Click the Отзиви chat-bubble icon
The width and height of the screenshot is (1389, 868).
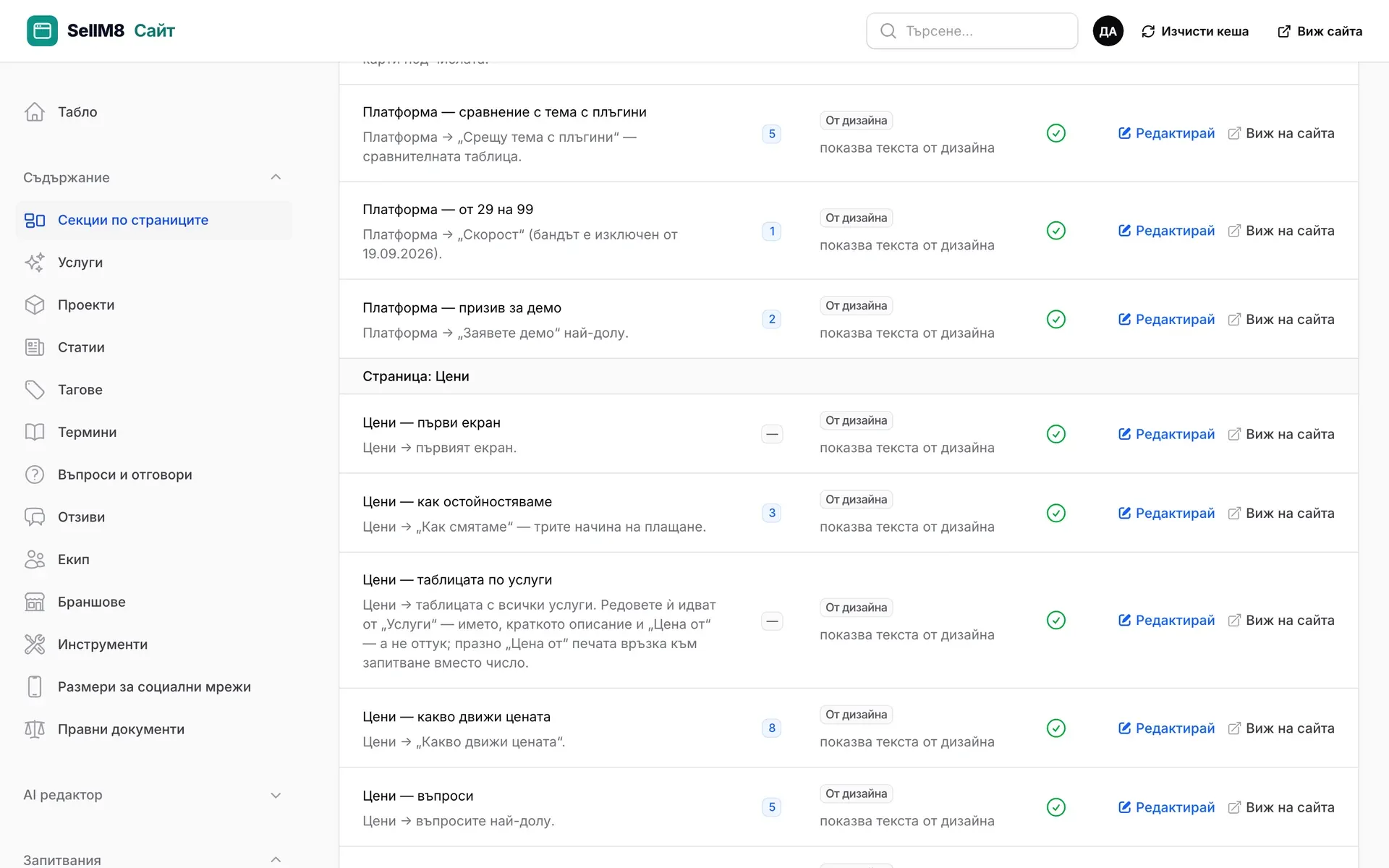pyautogui.click(x=35, y=517)
